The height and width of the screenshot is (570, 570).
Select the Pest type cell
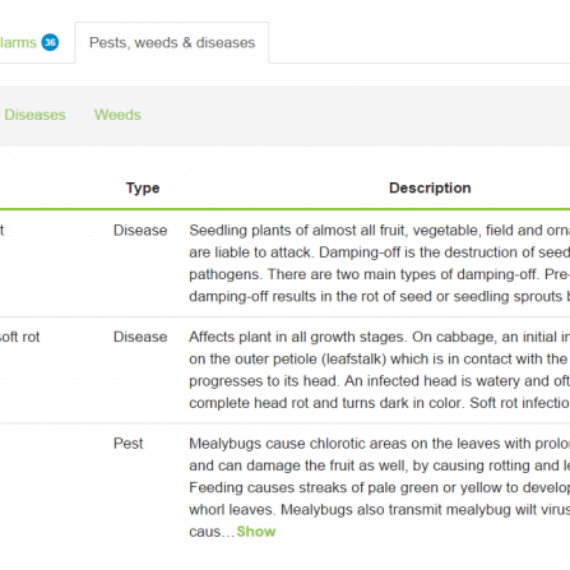128,443
